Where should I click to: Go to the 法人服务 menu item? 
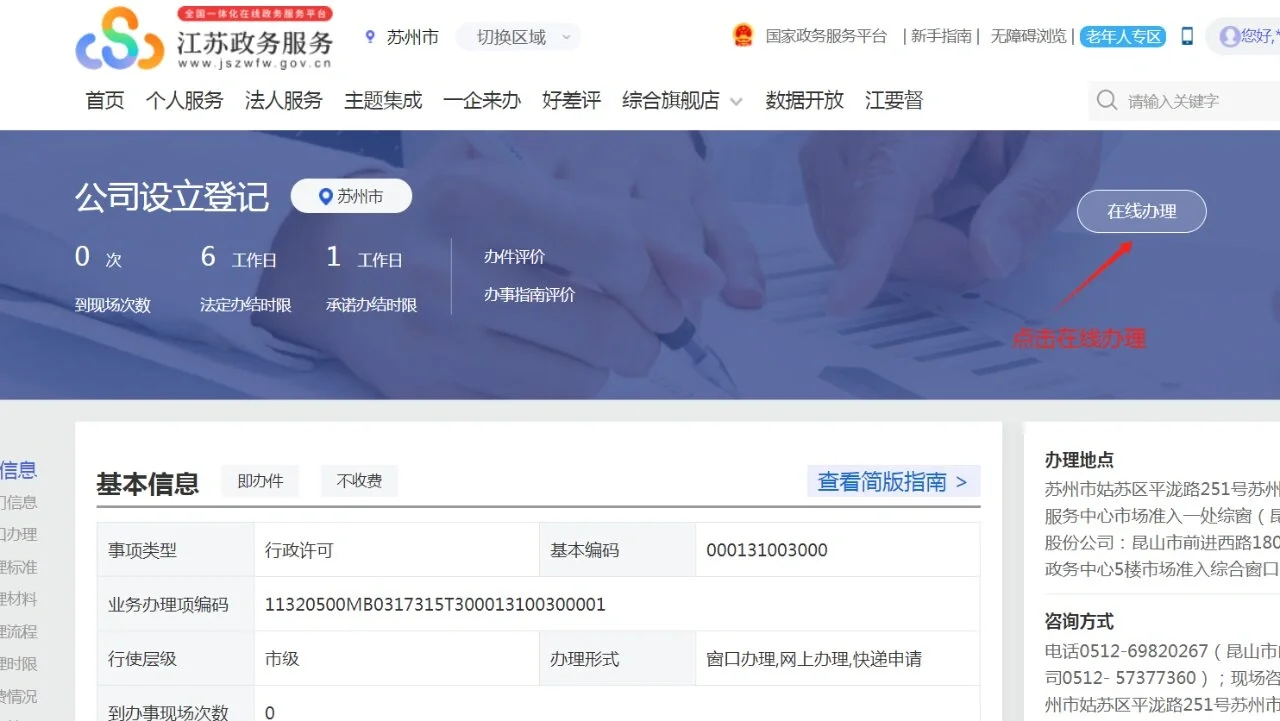(x=283, y=101)
